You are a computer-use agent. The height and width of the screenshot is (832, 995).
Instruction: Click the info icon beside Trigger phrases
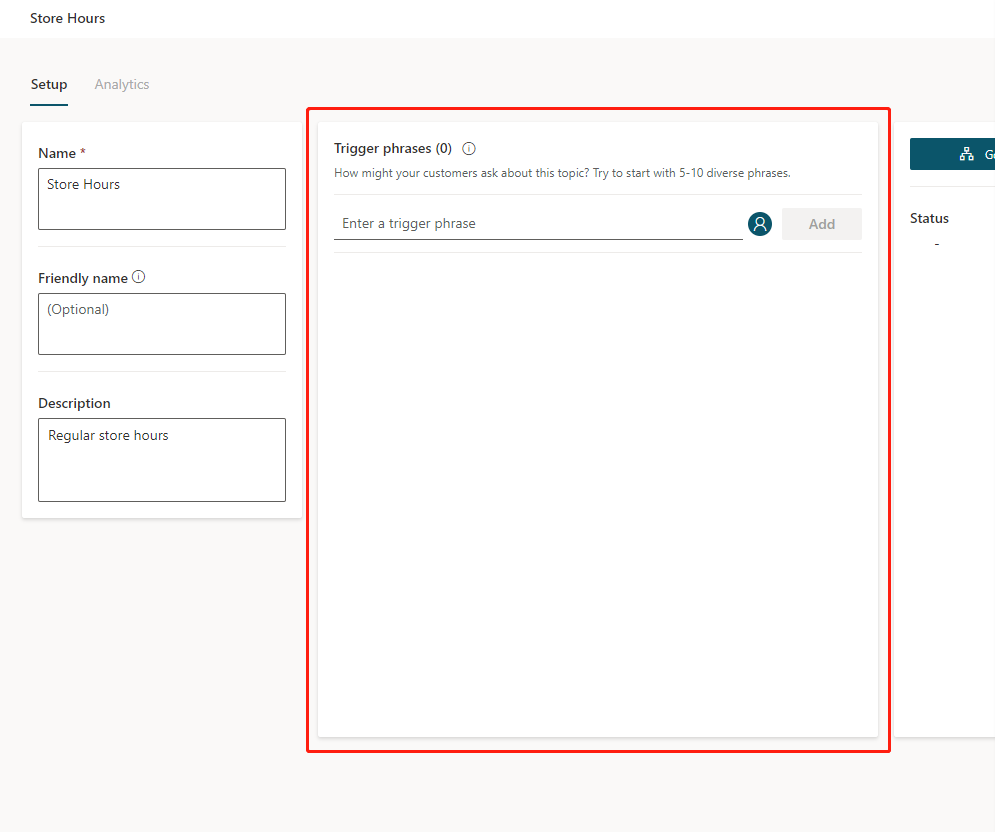(x=469, y=149)
